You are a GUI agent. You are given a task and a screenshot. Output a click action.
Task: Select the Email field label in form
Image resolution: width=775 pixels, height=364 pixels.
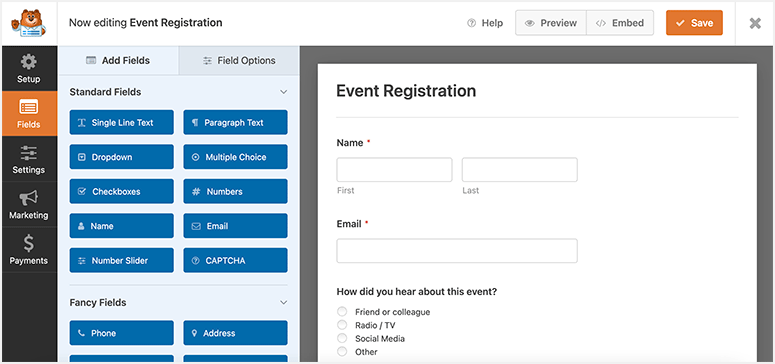point(349,224)
